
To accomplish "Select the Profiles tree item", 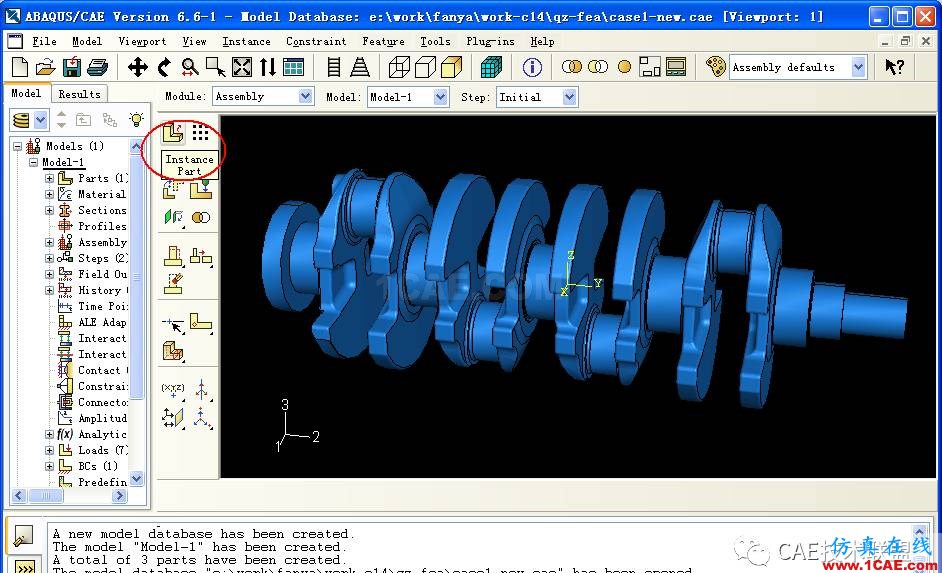I will click(102, 226).
